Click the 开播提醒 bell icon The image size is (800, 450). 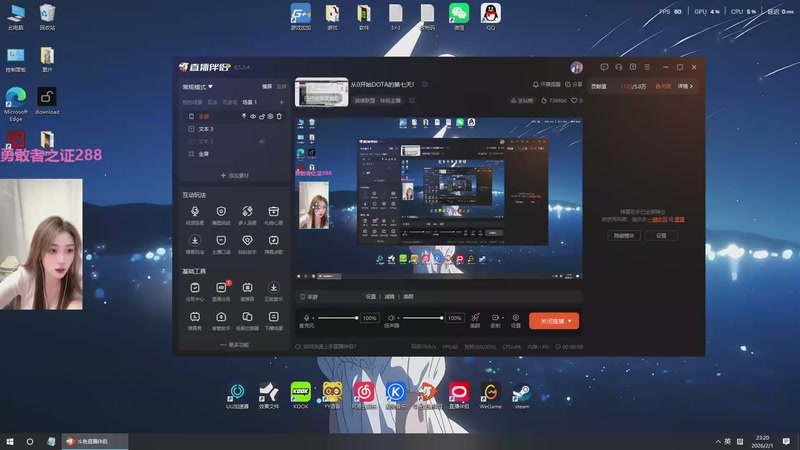(x=536, y=84)
